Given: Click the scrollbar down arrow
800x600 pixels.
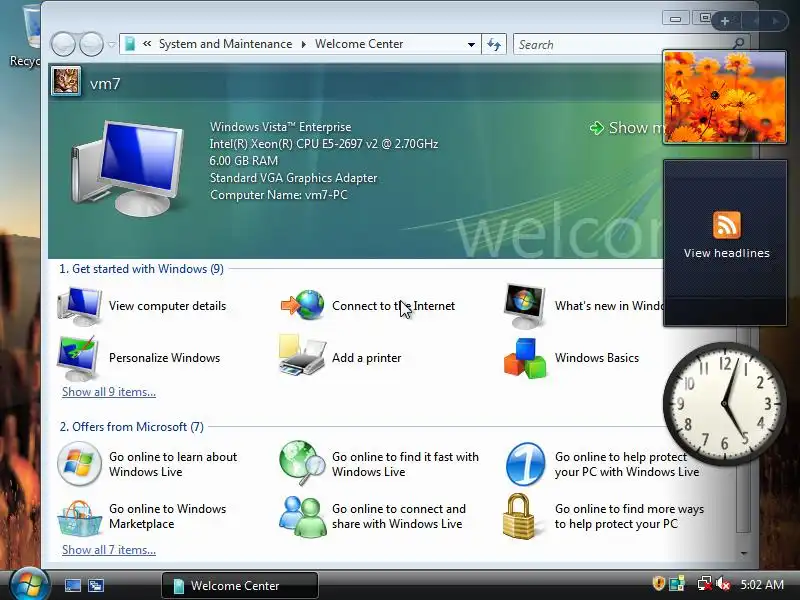Looking at the screenshot, I should pyautogui.click(x=744, y=553).
